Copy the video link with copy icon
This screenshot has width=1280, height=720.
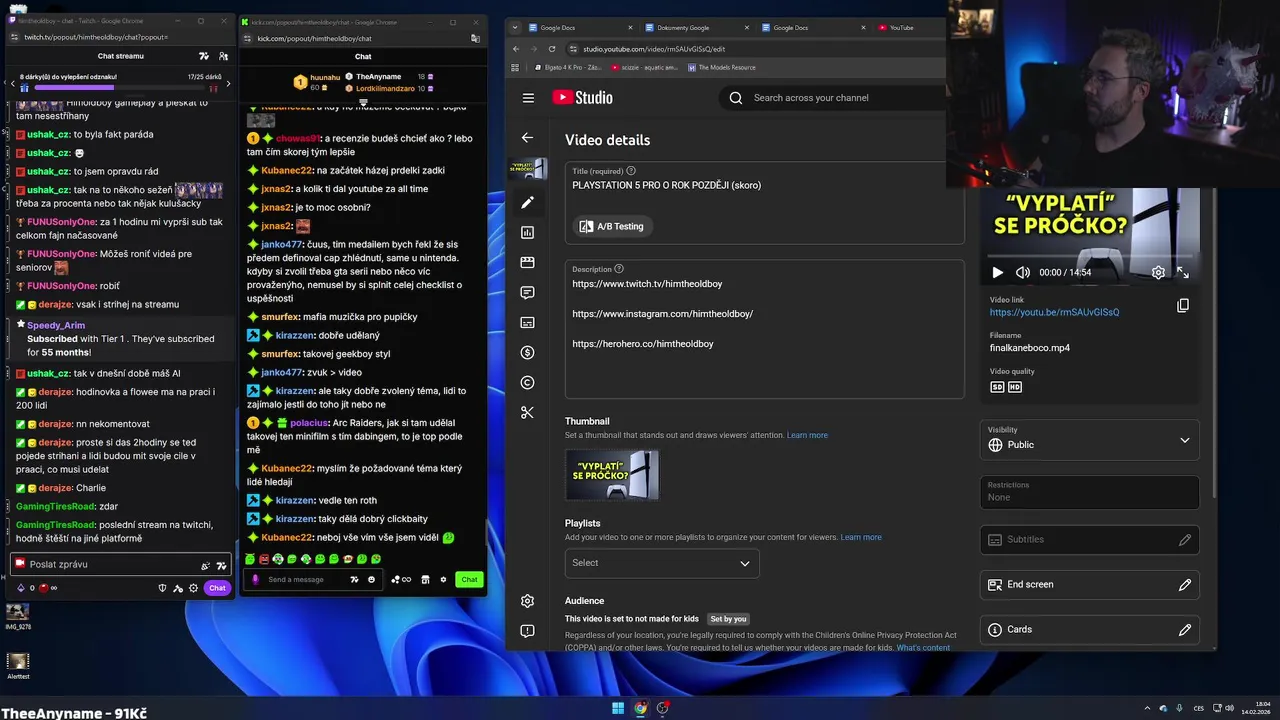point(1183,306)
